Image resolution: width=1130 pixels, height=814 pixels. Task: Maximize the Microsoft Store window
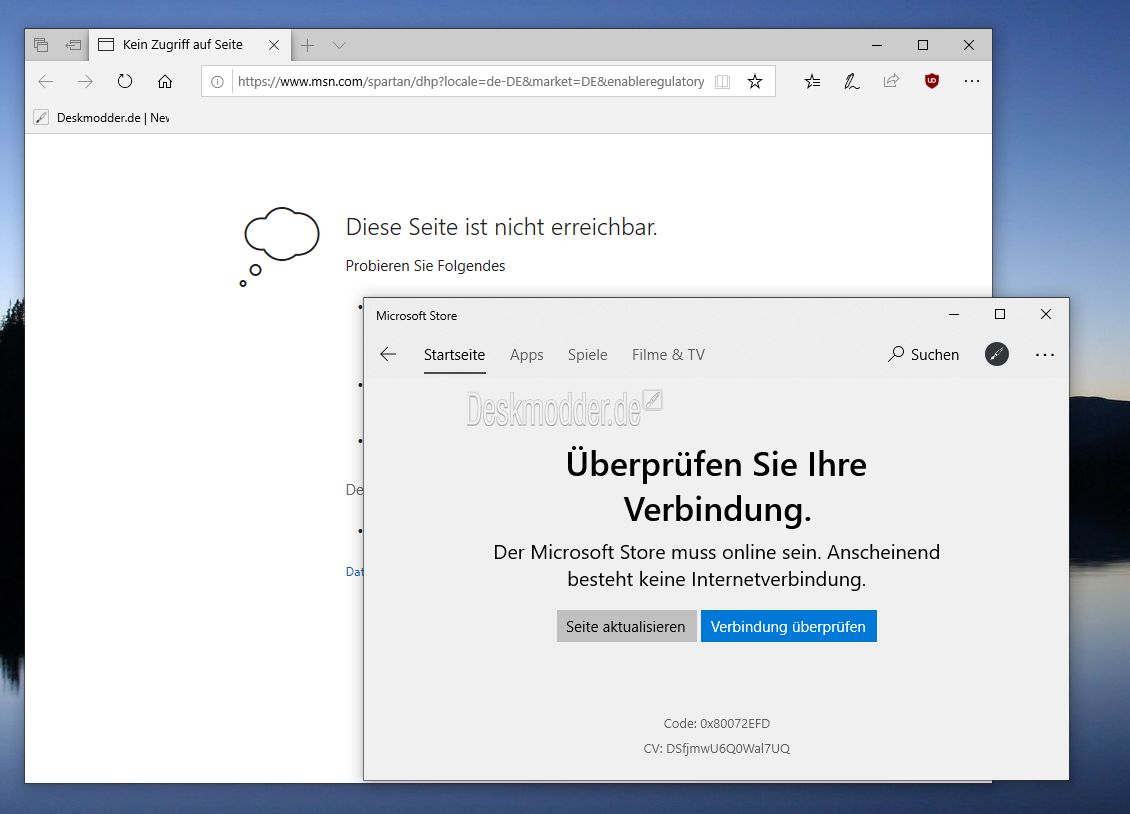(x=1000, y=314)
